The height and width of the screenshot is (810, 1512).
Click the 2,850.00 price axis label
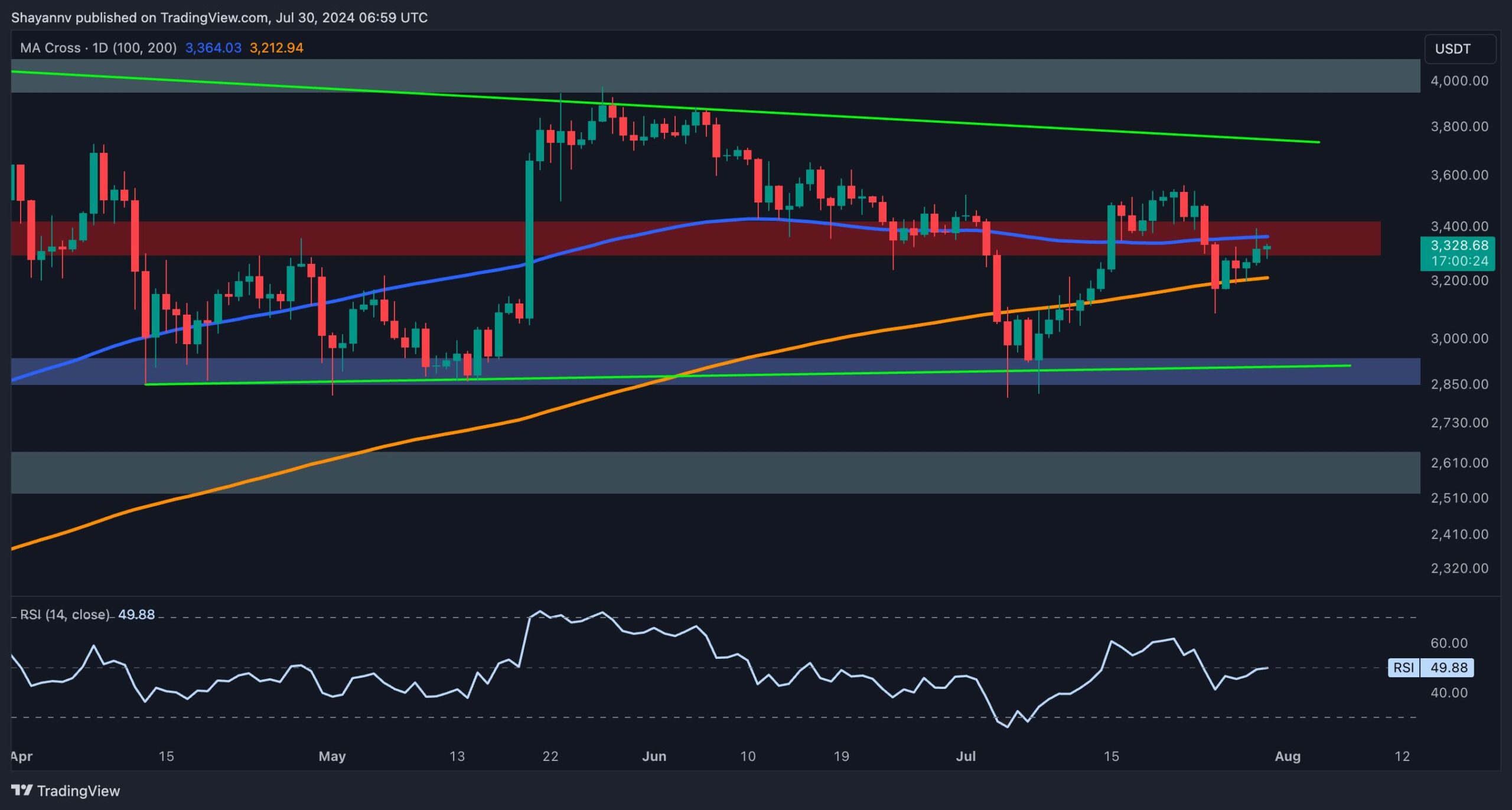point(1459,384)
